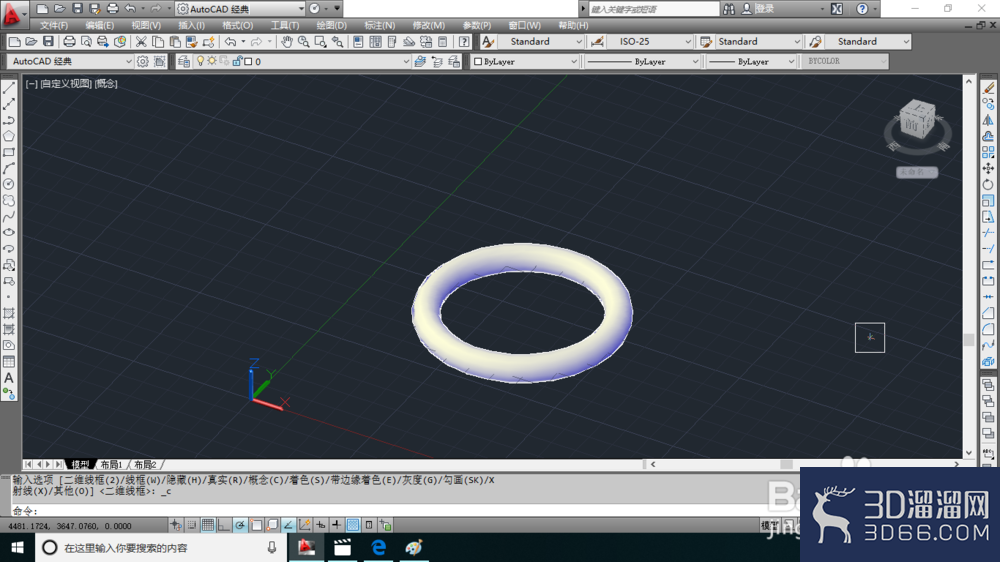Viewport: 1000px width, 562px height.
Task: Click the Zoom Previous icon
Action: point(337,42)
